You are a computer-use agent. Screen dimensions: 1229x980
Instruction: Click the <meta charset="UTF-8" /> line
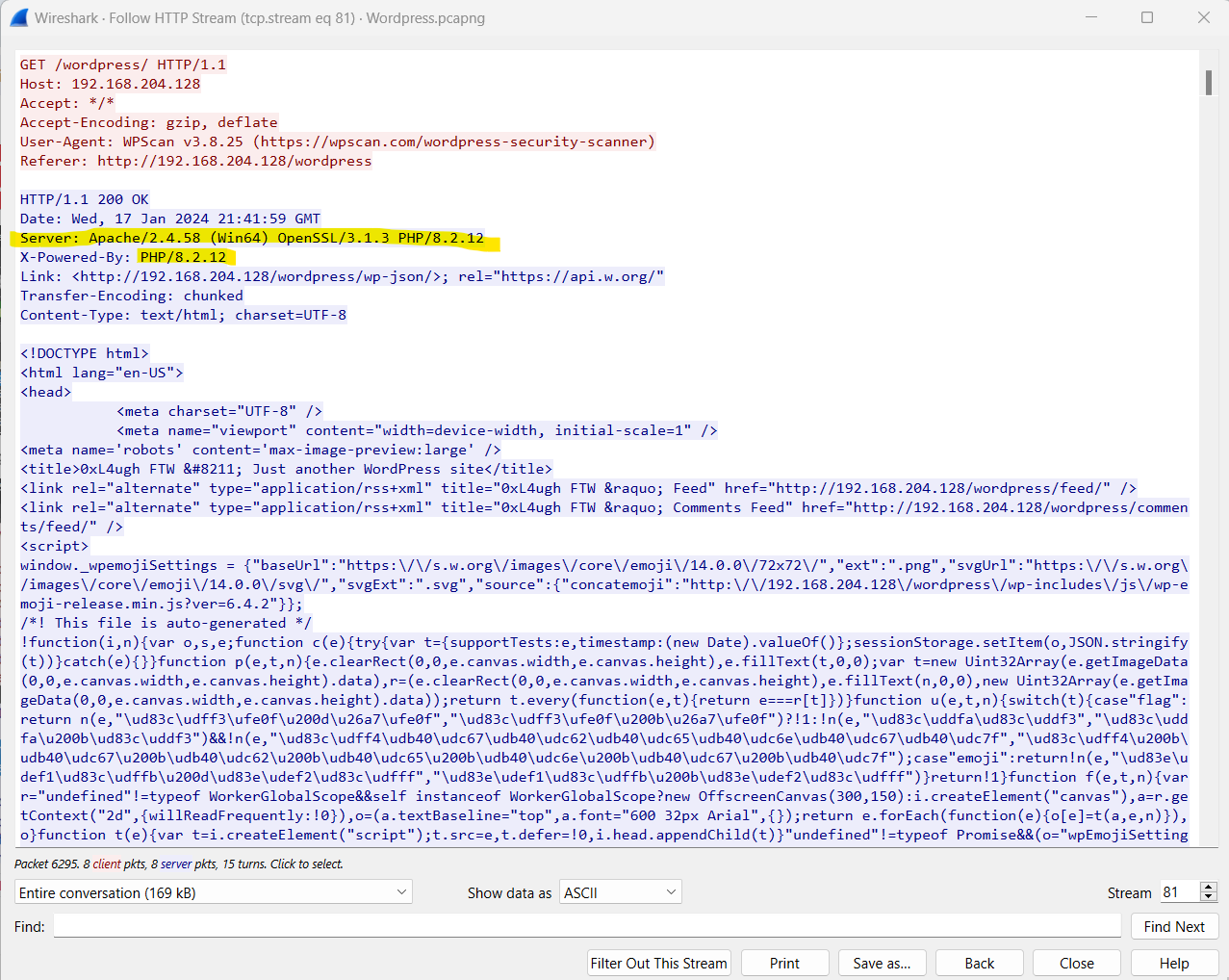click(x=219, y=411)
